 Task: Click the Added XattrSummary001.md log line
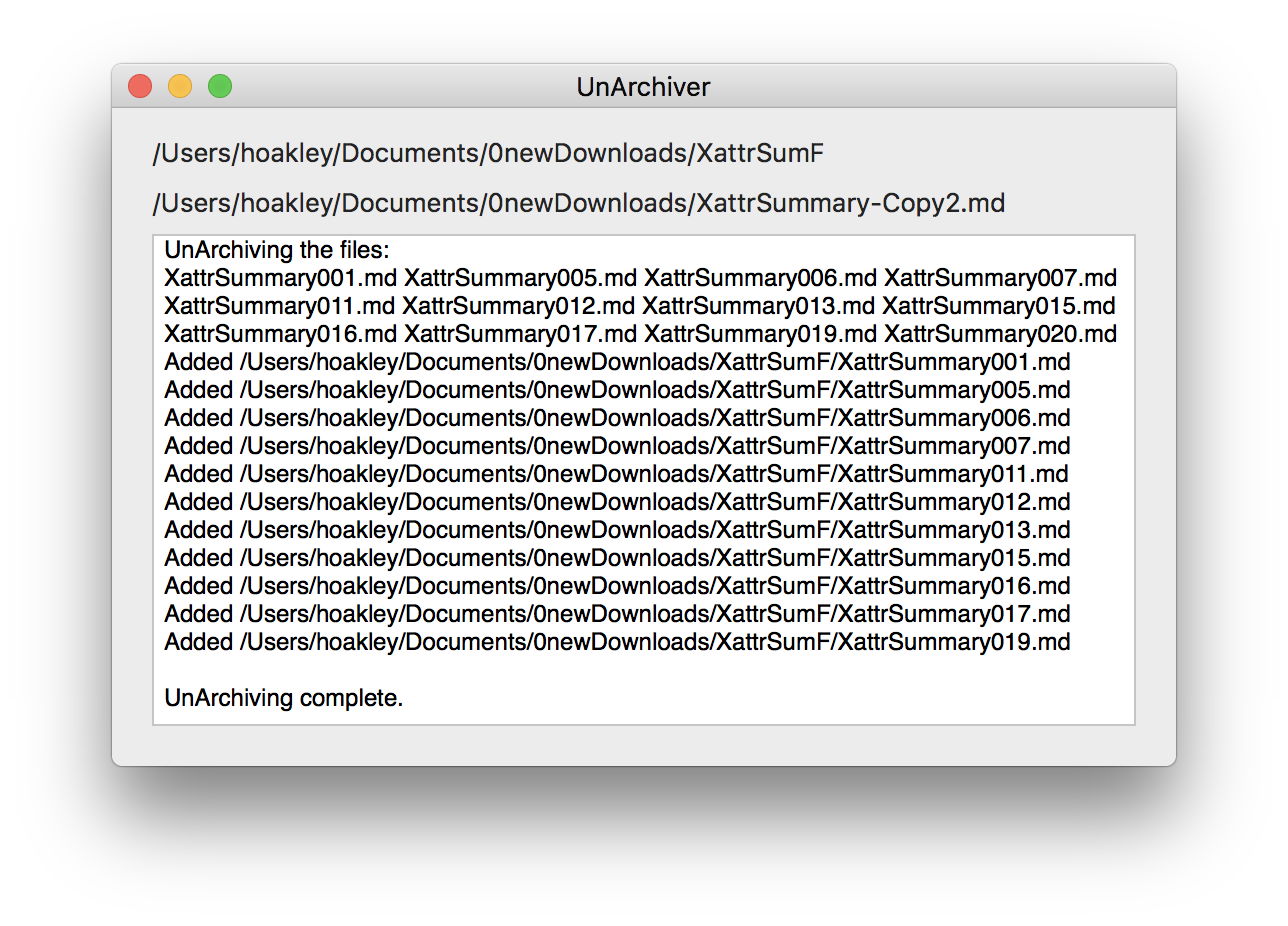(x=617, y=362)
